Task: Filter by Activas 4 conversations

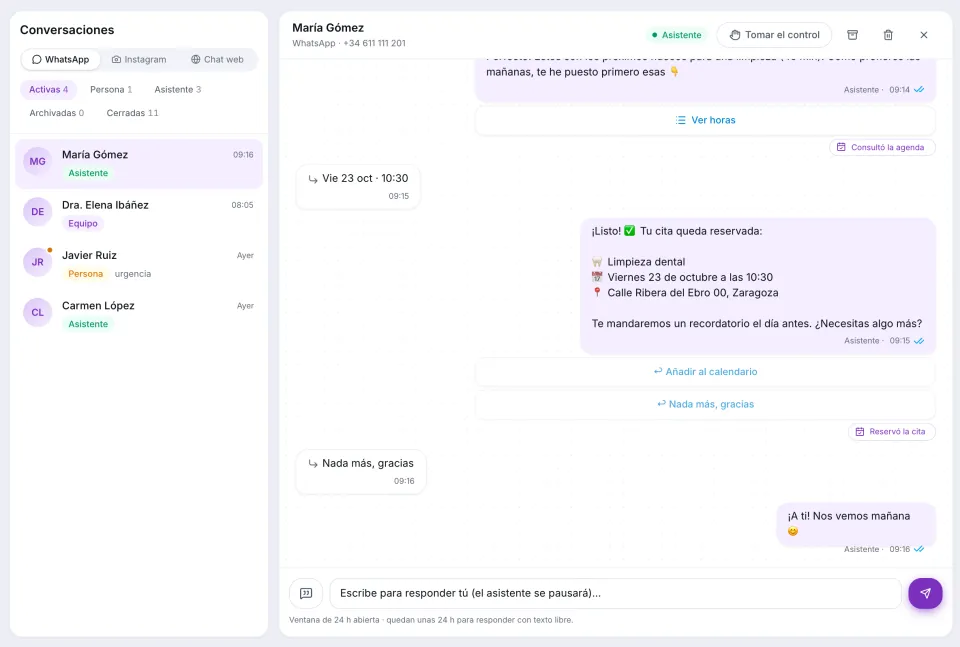Action: coord(48,89)
